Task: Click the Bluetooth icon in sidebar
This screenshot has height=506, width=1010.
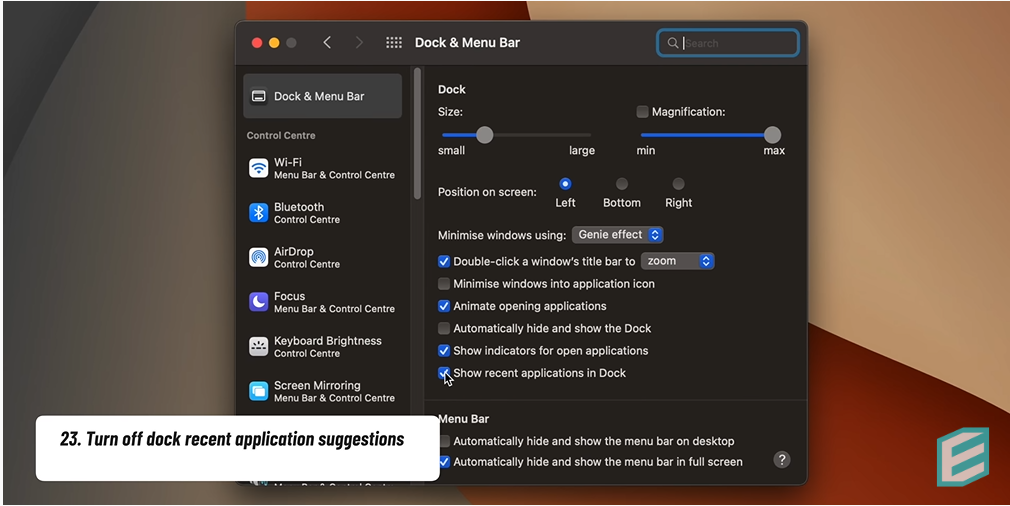Action: pyautogui.click(x=258, y=212)
